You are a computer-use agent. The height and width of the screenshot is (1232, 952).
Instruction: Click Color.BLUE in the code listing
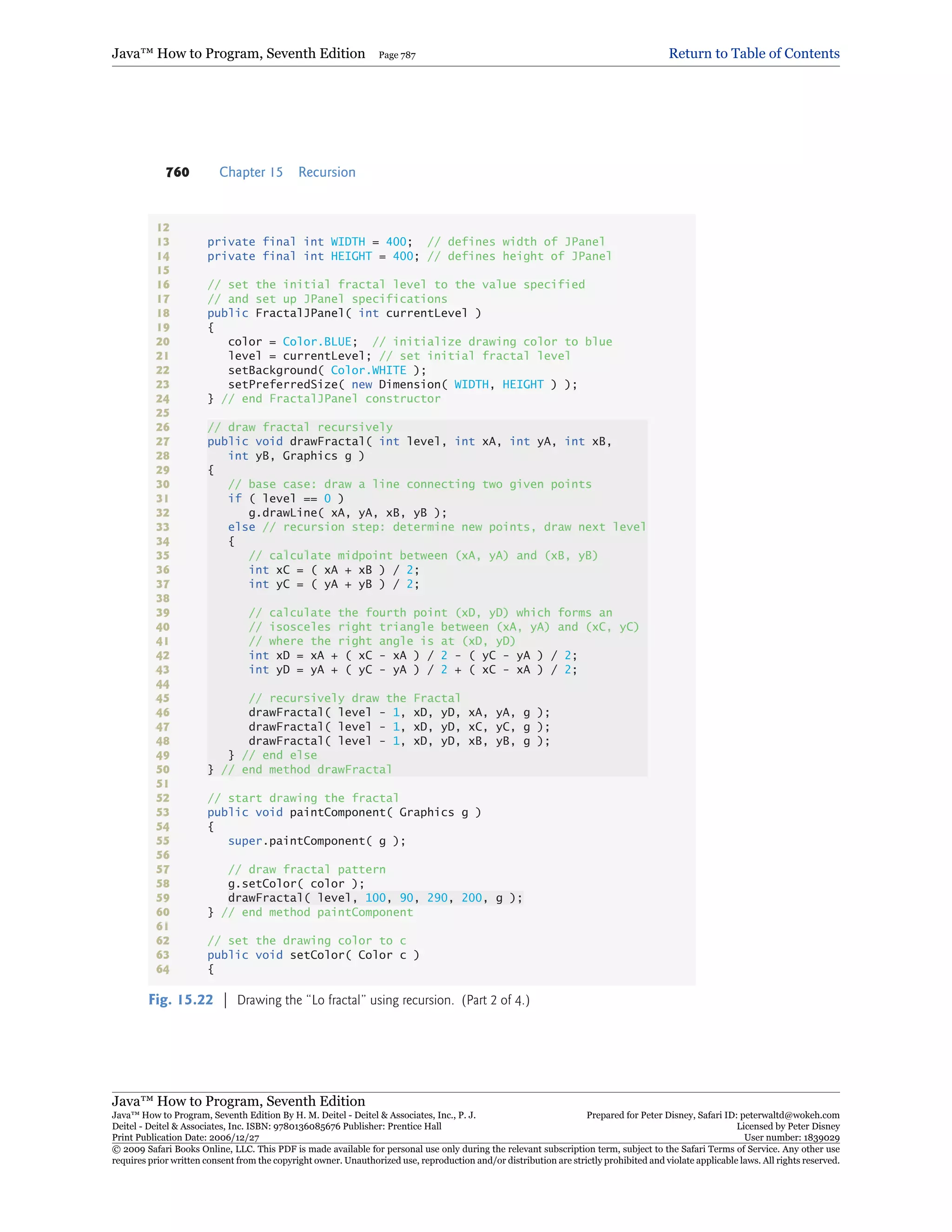[317, 342]
